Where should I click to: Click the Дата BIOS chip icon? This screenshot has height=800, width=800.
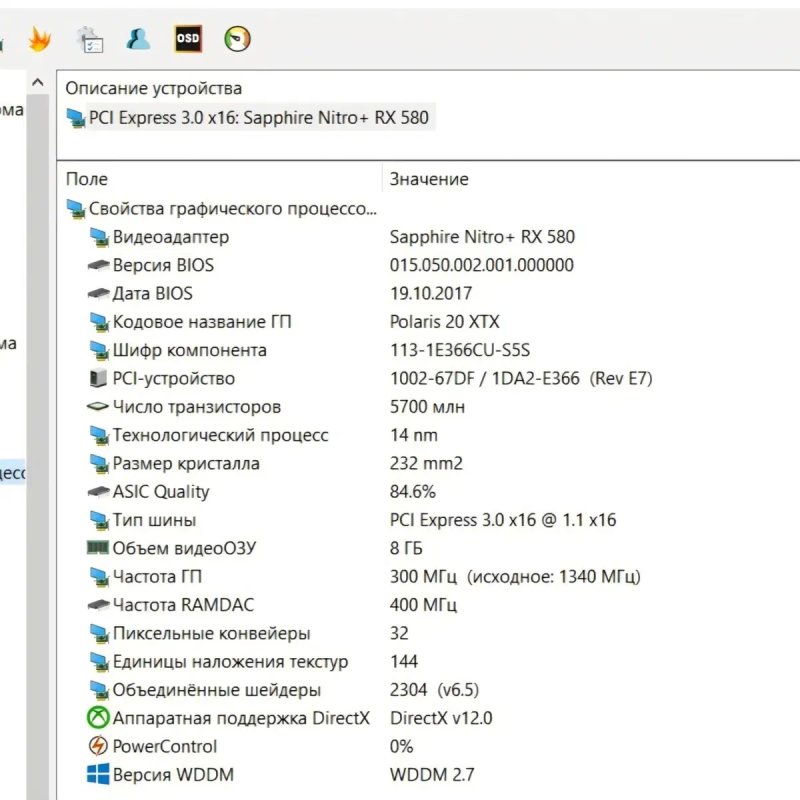click(x=98, y=293)
